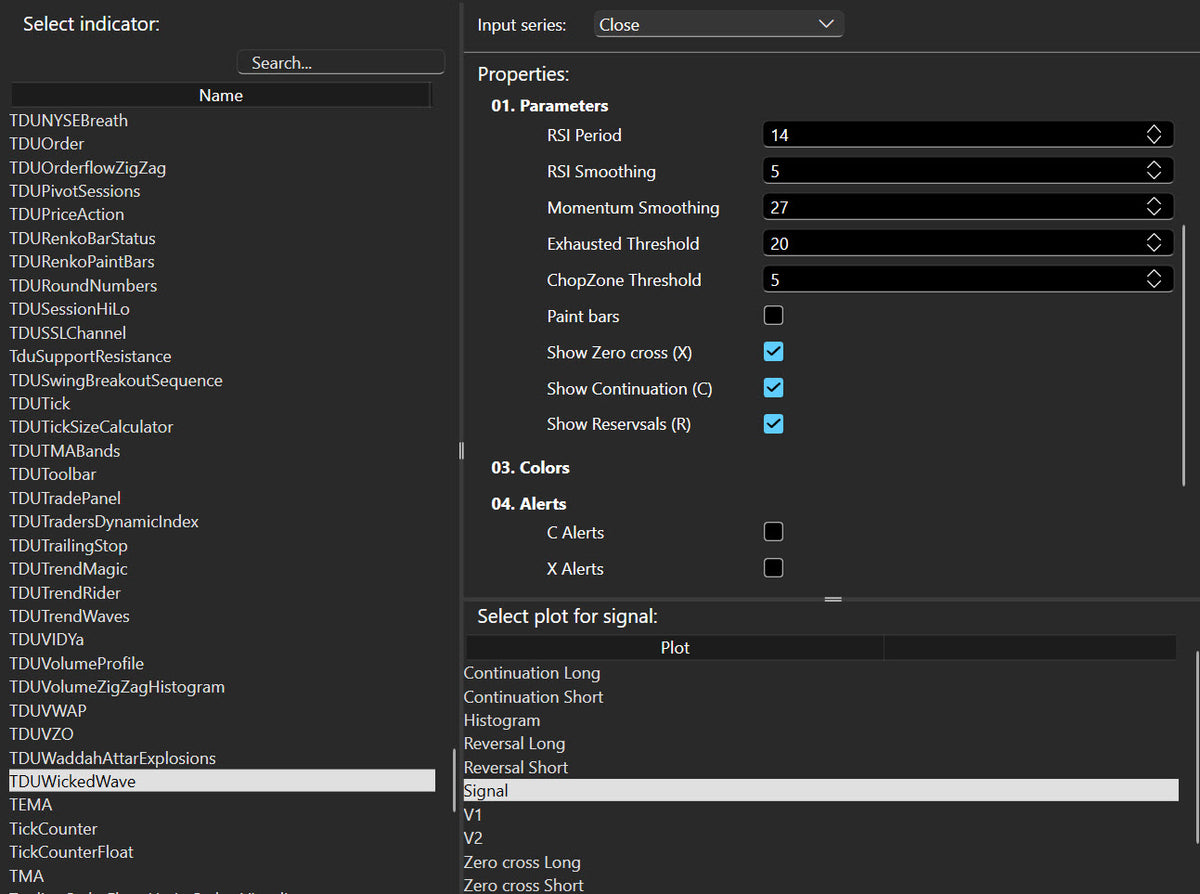Select Histogram from the plot list

click(502, 720)
